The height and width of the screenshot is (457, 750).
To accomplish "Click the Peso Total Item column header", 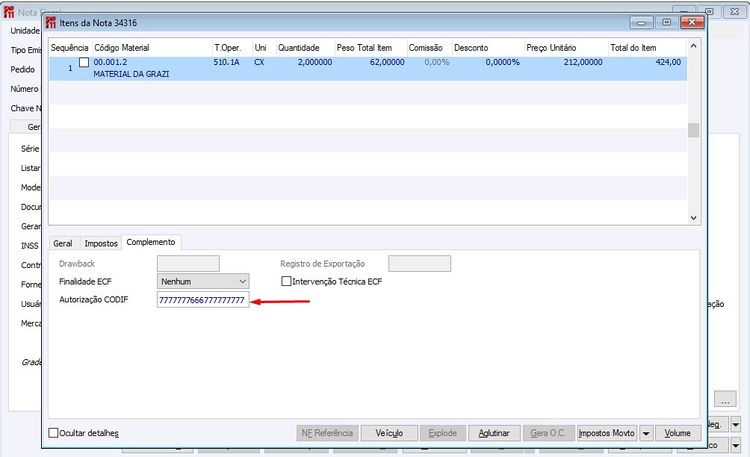I will click(370, 48).
